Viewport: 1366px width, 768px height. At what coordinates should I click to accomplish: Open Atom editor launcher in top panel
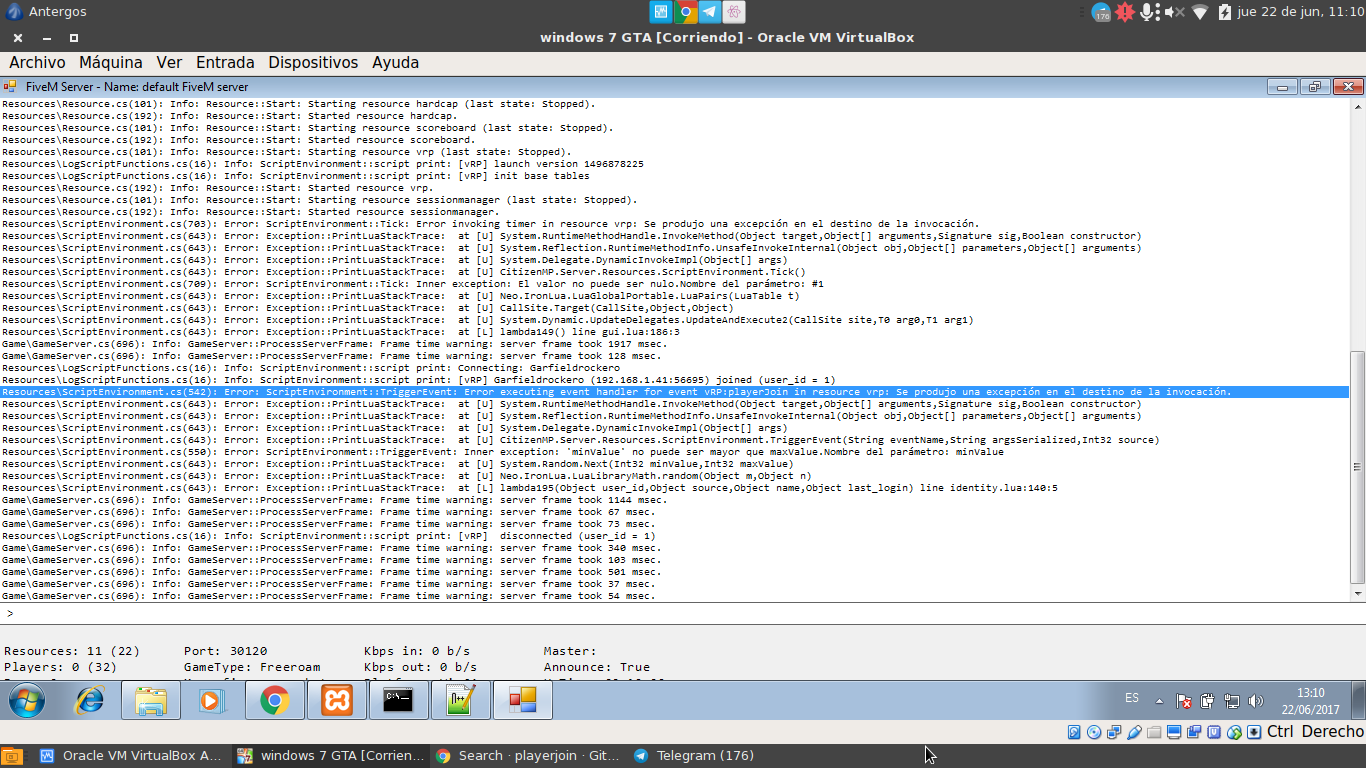734,12
